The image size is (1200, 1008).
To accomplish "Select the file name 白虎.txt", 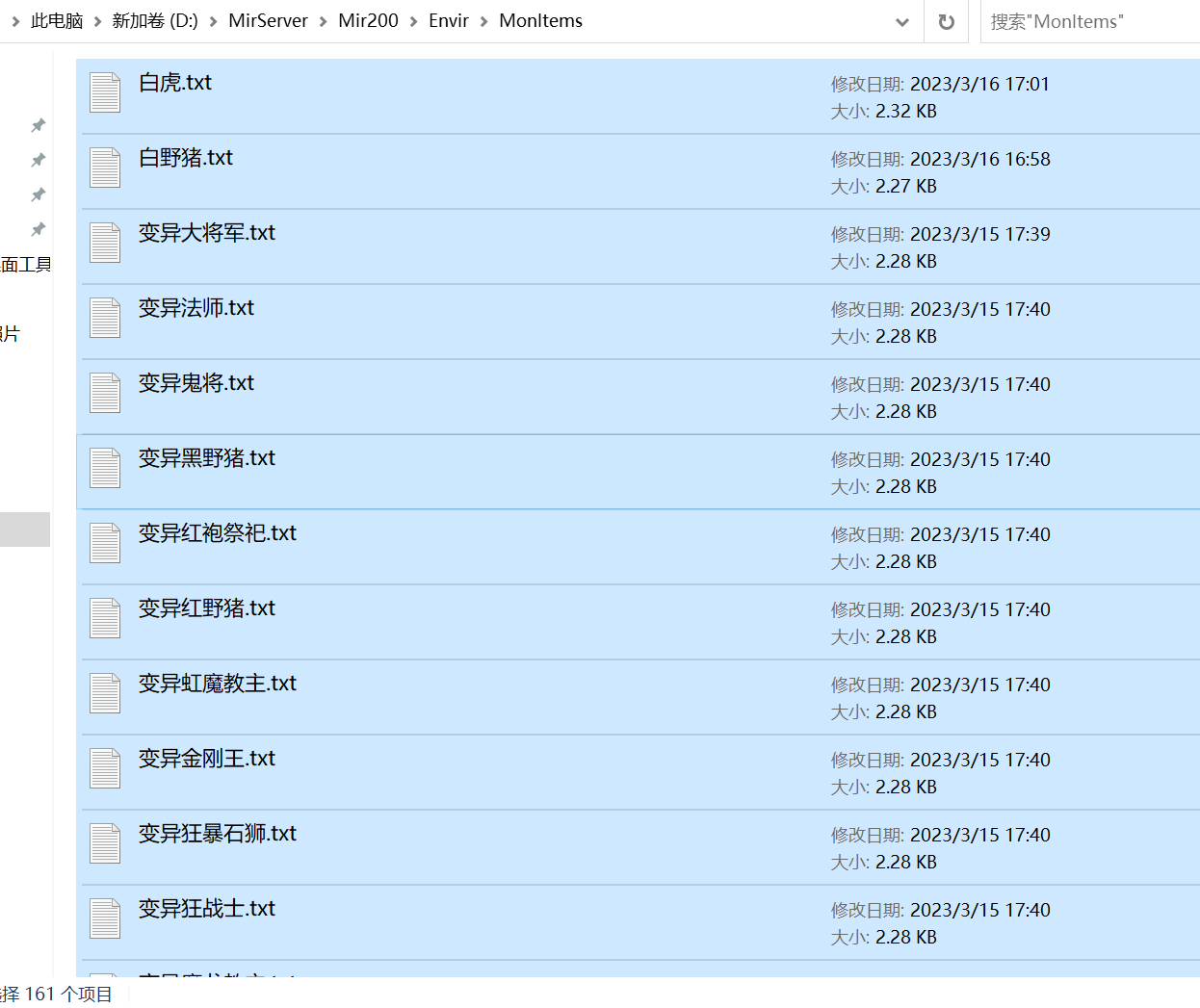I will (x=175, y=83).
